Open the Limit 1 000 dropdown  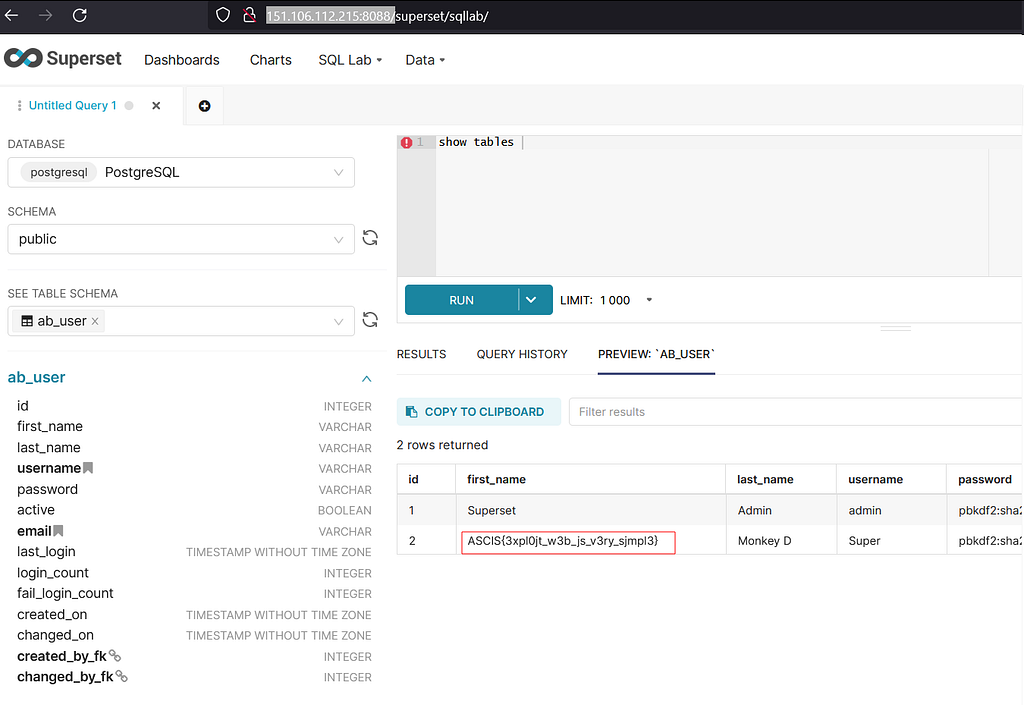pos(606,300)
